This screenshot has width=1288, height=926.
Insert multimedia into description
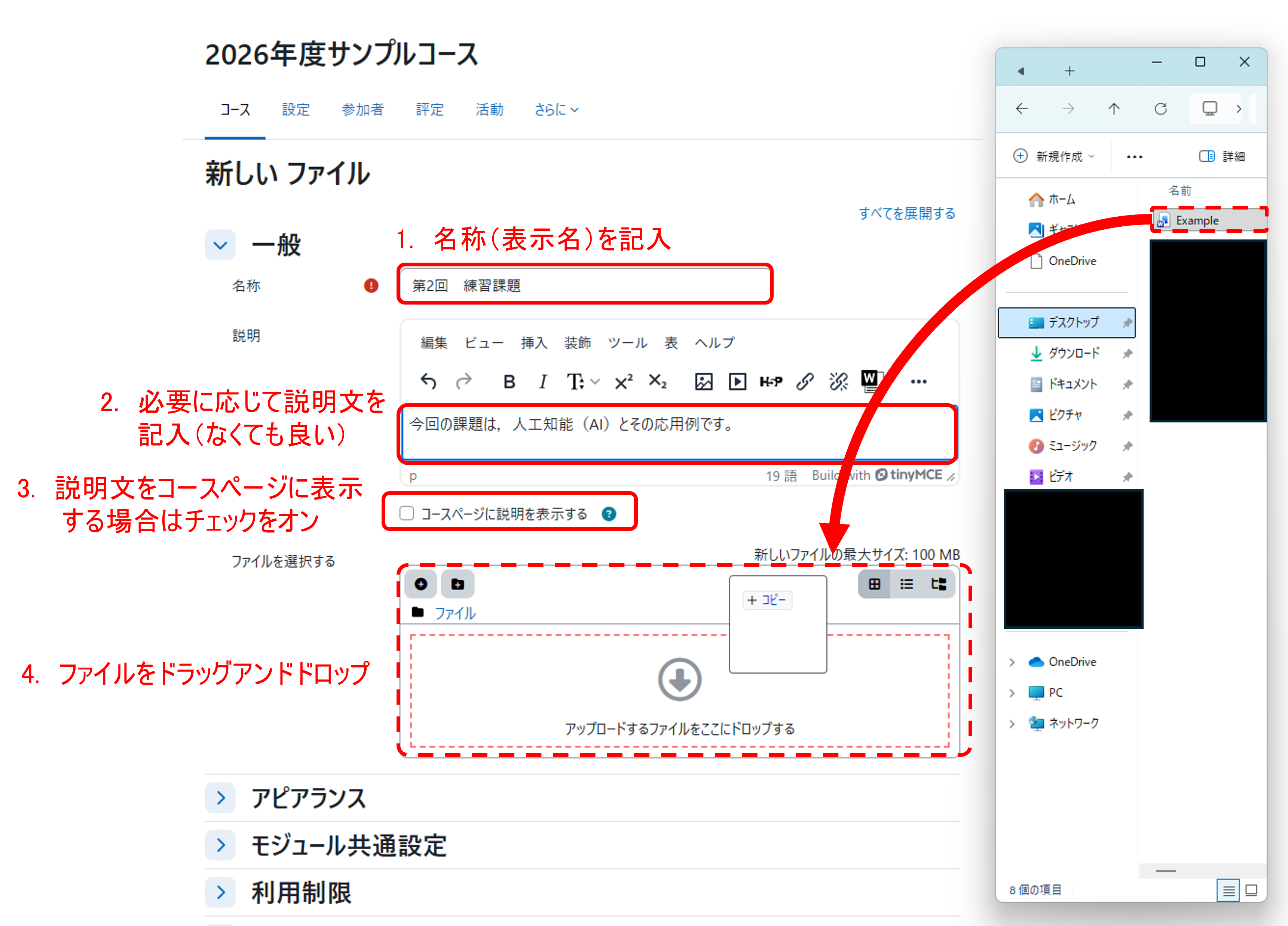[x=737, y=381]
